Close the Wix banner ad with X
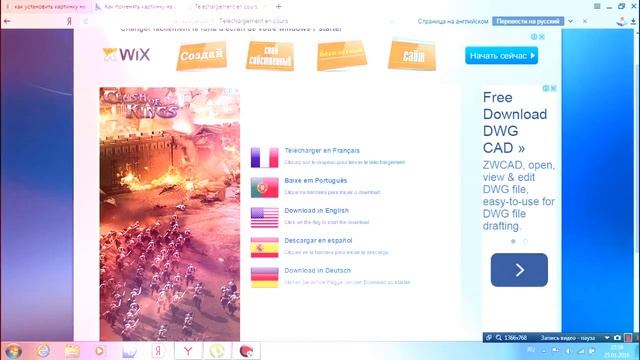Image resolution: width=640 pixels, height=360 pixels. (x=542, y=37)
